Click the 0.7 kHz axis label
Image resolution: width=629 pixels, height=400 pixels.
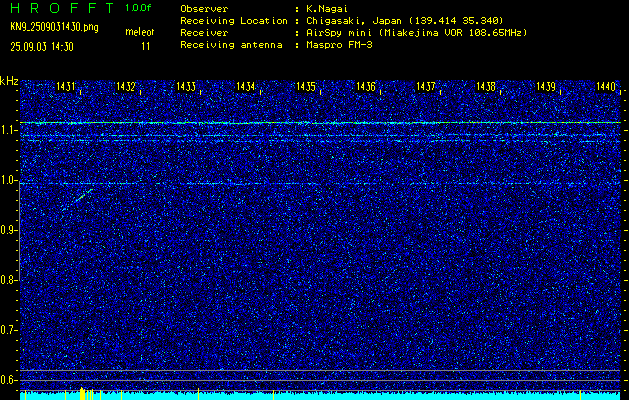point(8,330)
